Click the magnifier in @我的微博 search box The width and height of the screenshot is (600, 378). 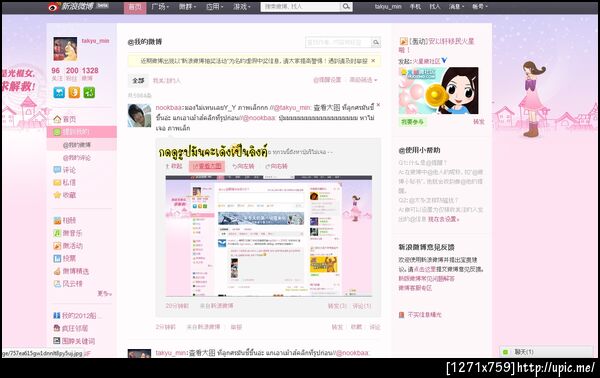tap(376, 42)
